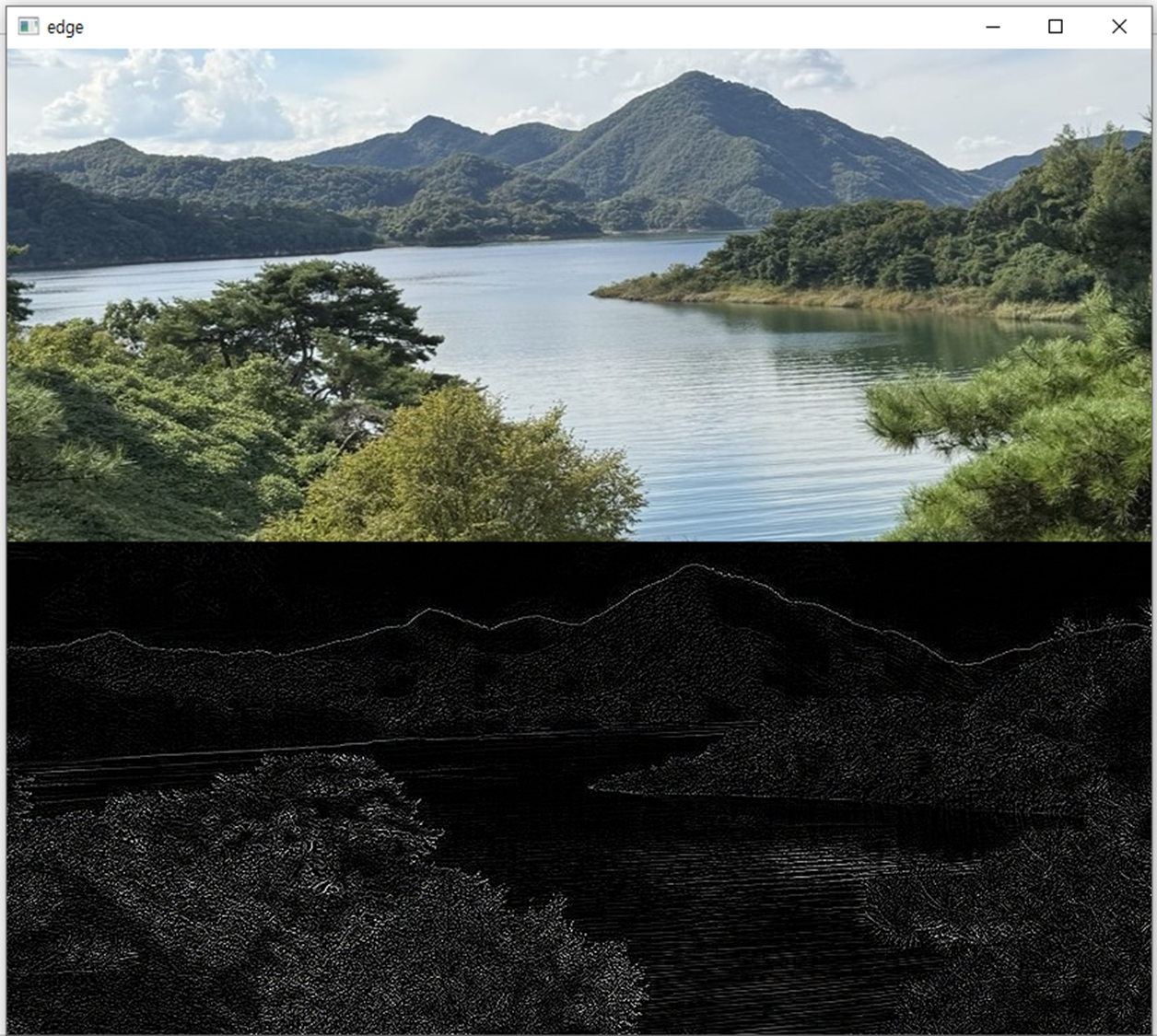The width and height of the screenshot is (1157, 1036).
Task: Click the original lake landscape image
Action: click(x=578, y=295)
